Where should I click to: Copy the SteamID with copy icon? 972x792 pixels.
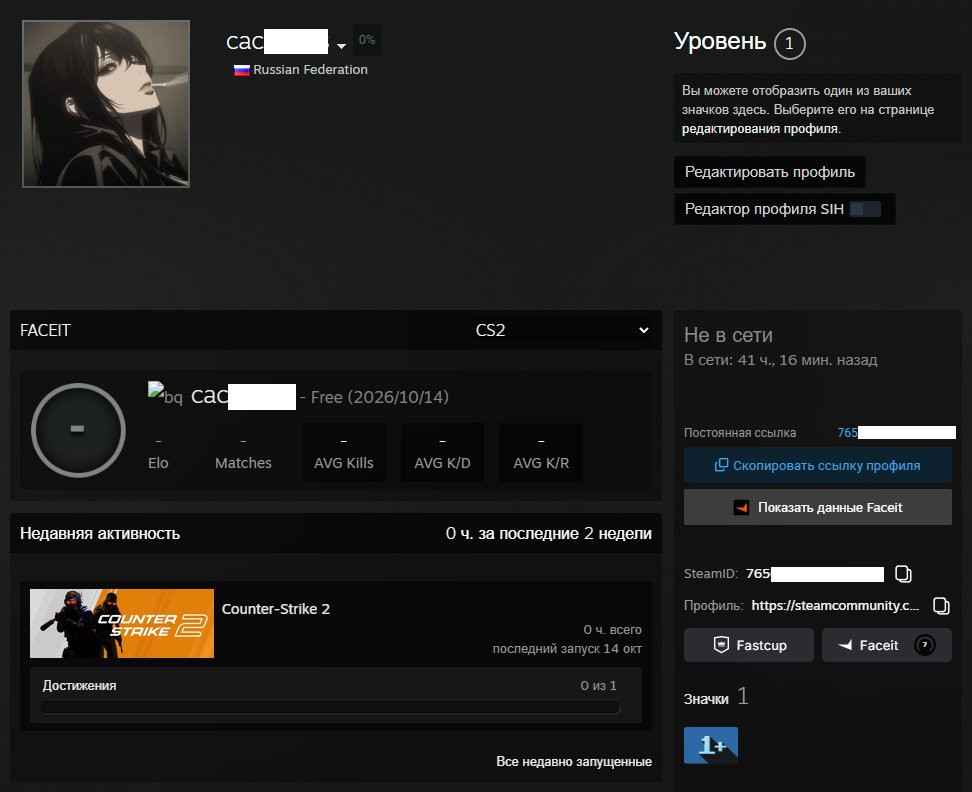coord(903,574)
